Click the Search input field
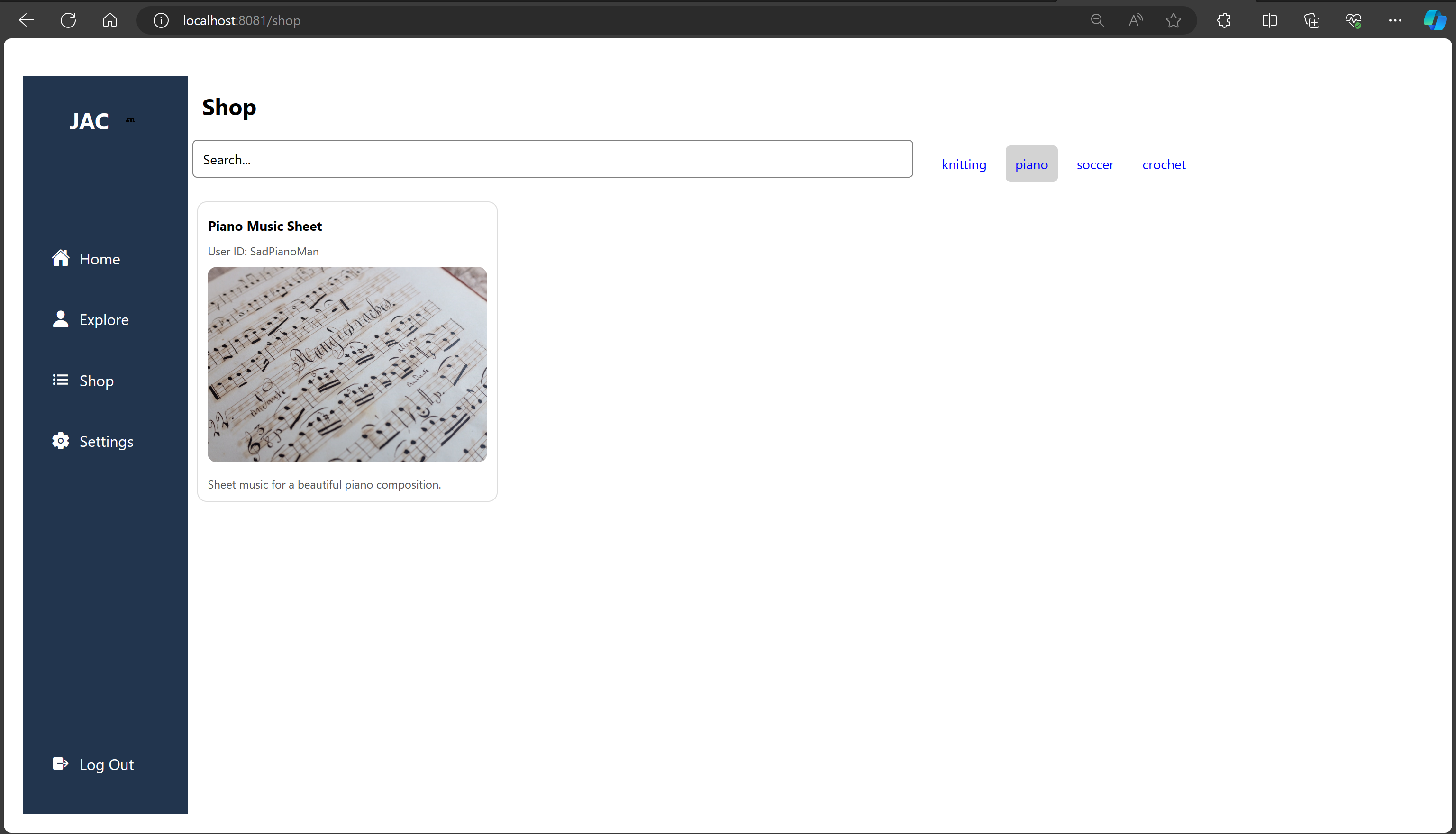1456x834 pixels. tap(552, 159)
